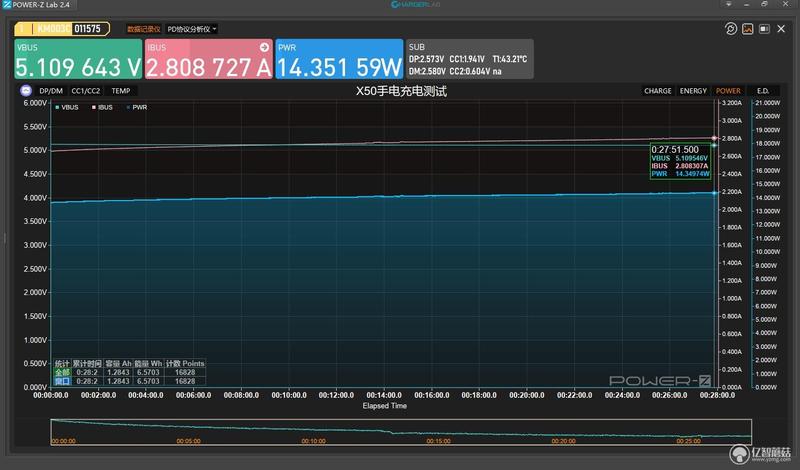The image size is (800, 470).
Task: Select the 数据记录仪 tab
Action: [x=144, y=29]
